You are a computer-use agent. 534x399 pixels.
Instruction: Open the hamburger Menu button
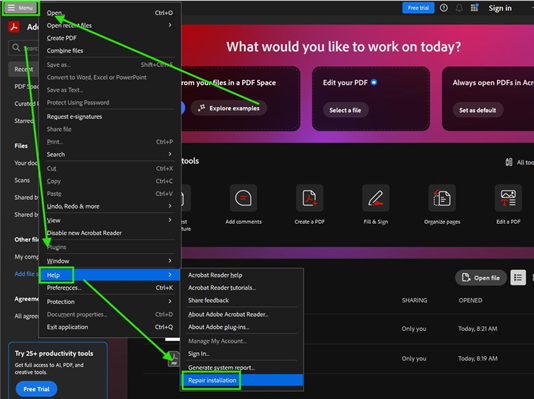(20, 8)
